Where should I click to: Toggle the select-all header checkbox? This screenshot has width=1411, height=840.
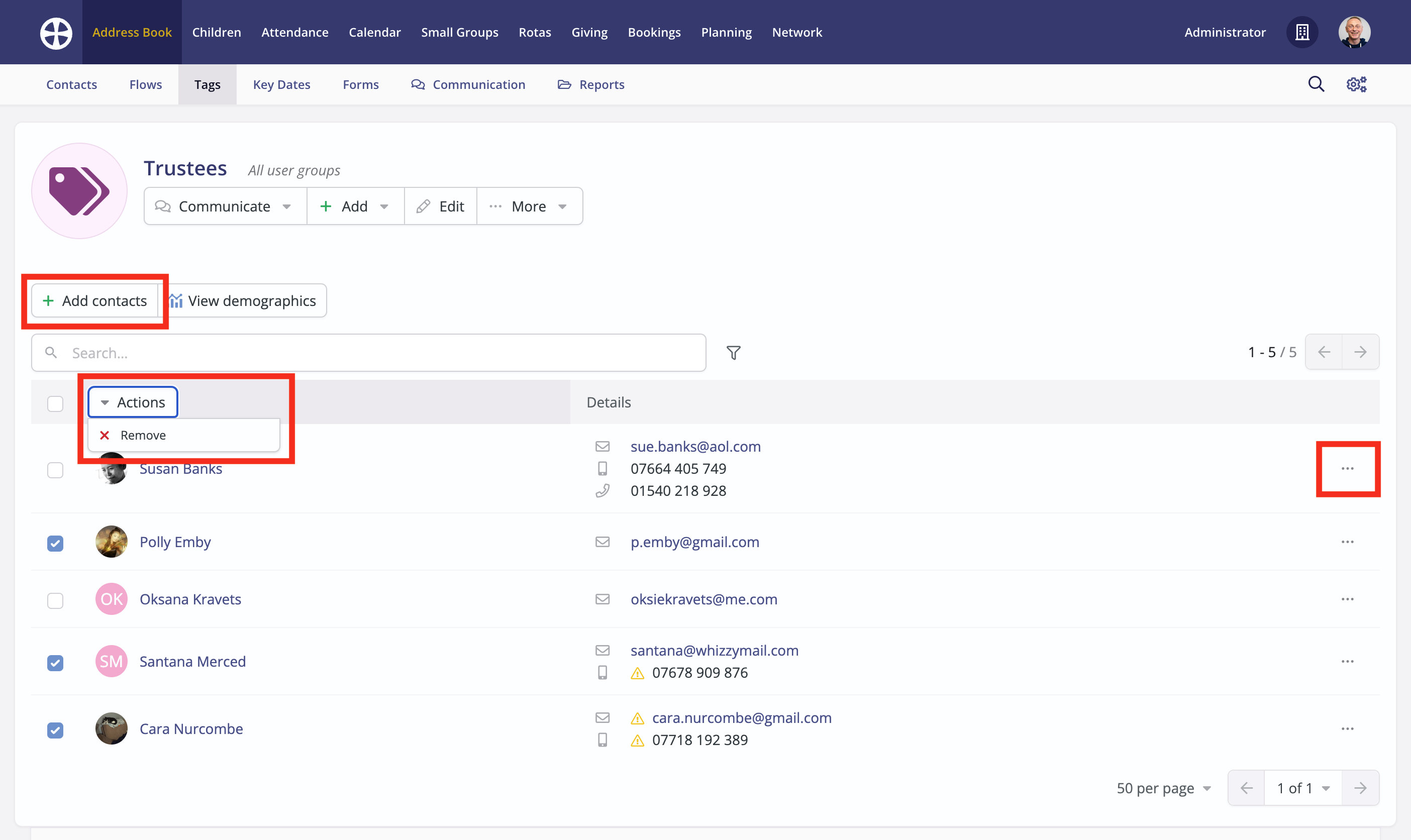coord(55,403)
